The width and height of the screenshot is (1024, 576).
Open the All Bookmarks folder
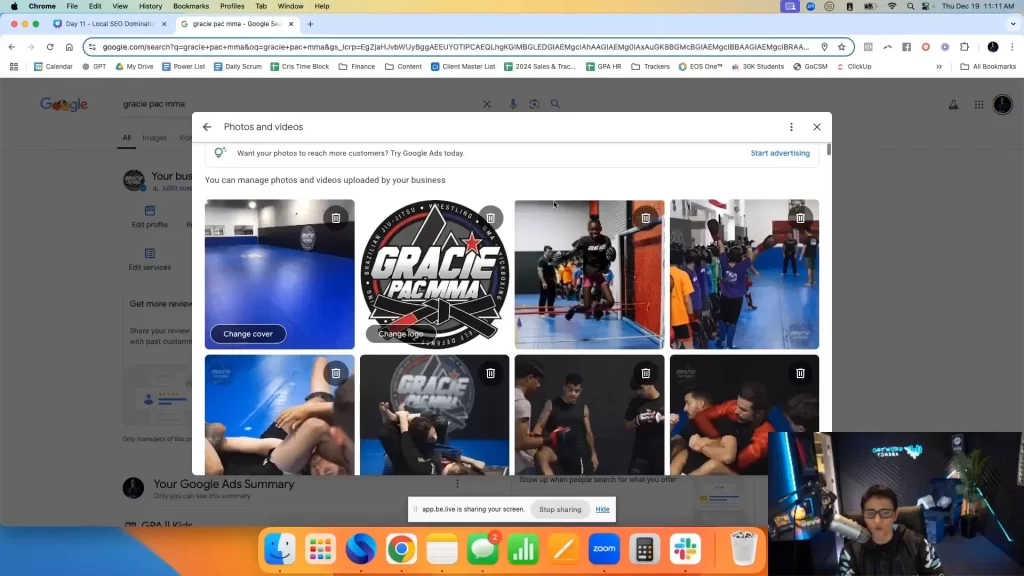(x=985, y=67)
